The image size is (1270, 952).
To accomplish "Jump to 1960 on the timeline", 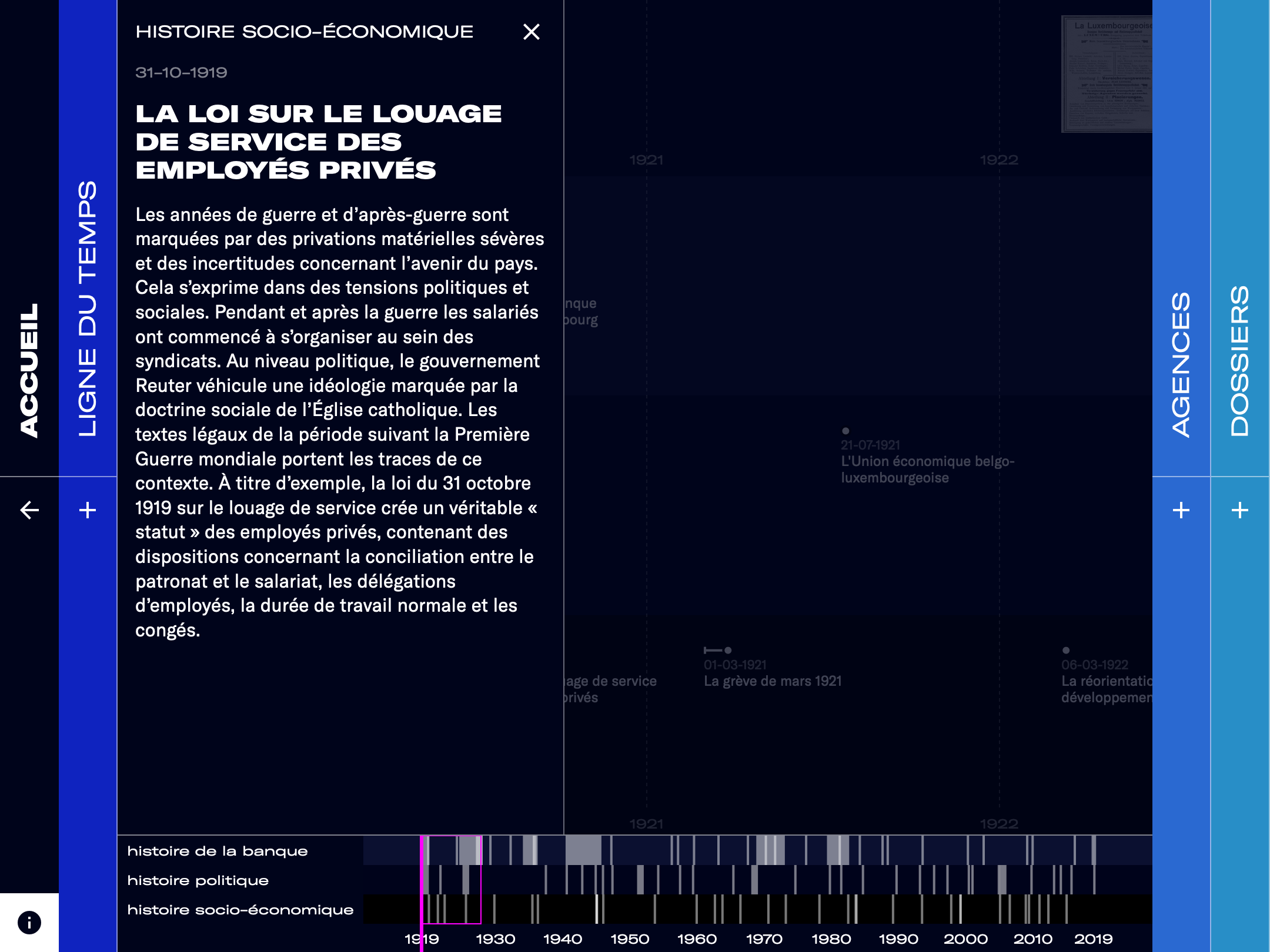I will pyautogui.click(x=697, y=939).
